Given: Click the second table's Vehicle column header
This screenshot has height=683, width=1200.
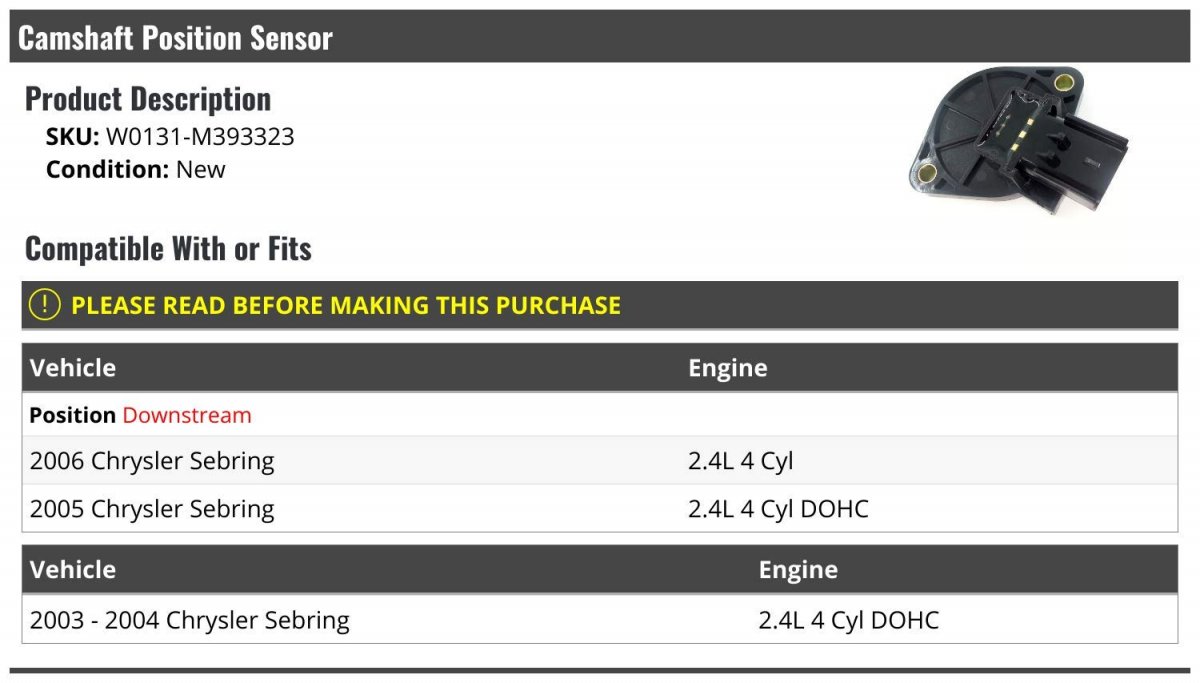Looking at the screenshot, I should click(x=73, y=570).
